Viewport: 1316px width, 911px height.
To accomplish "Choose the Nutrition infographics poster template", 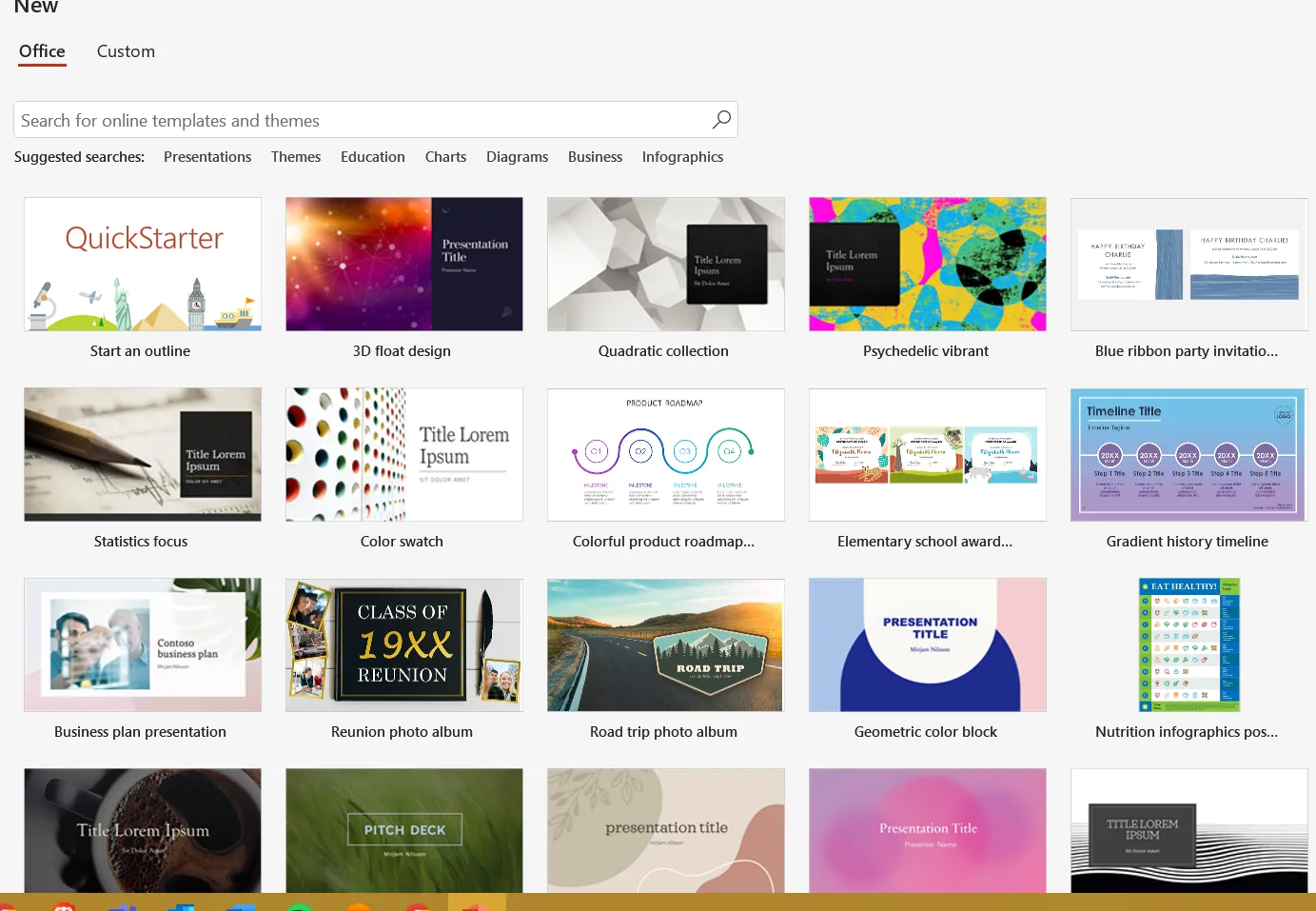I will point(1188,644).
